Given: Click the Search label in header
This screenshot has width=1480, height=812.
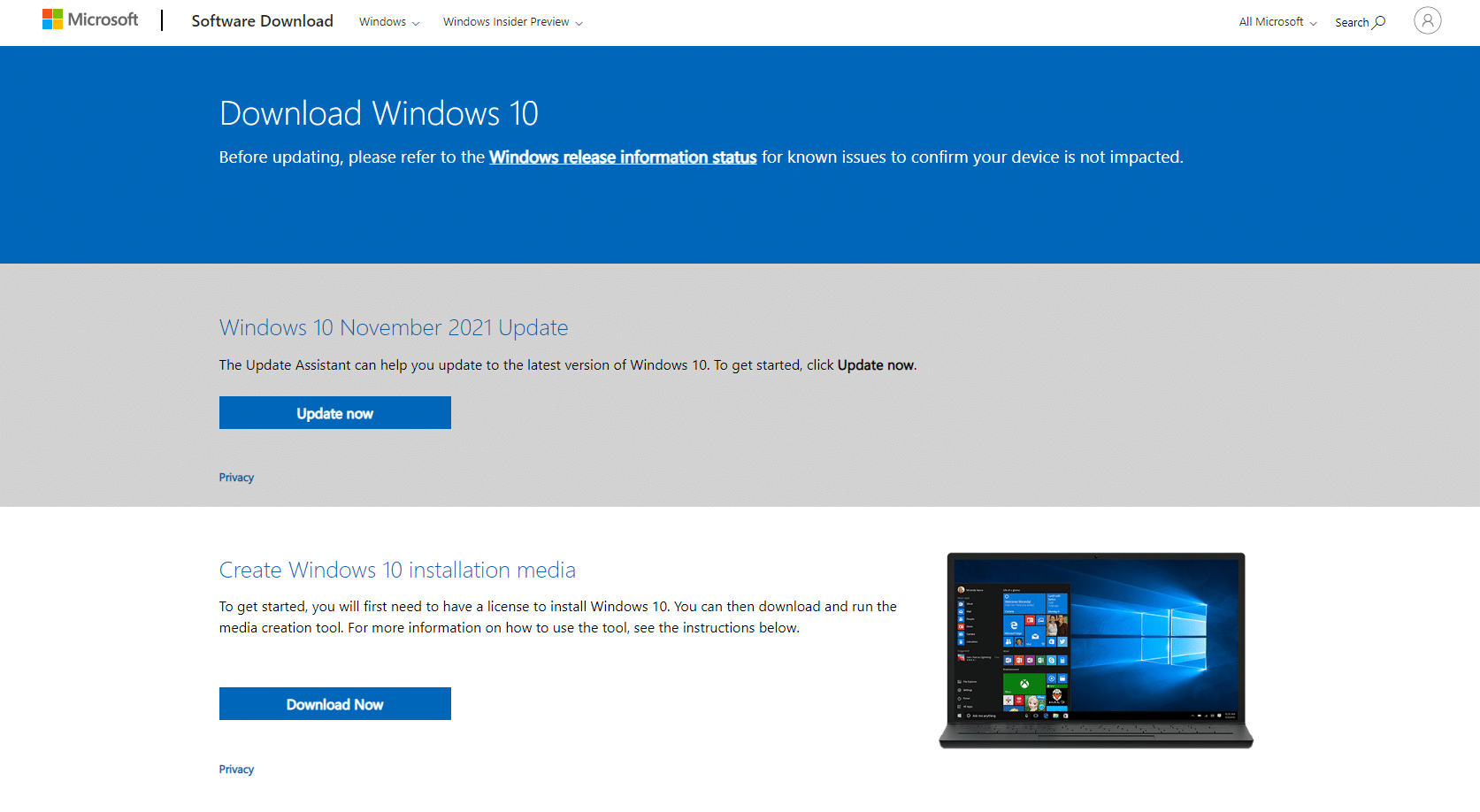Looking at the screenshot, I should point(1351,23).
